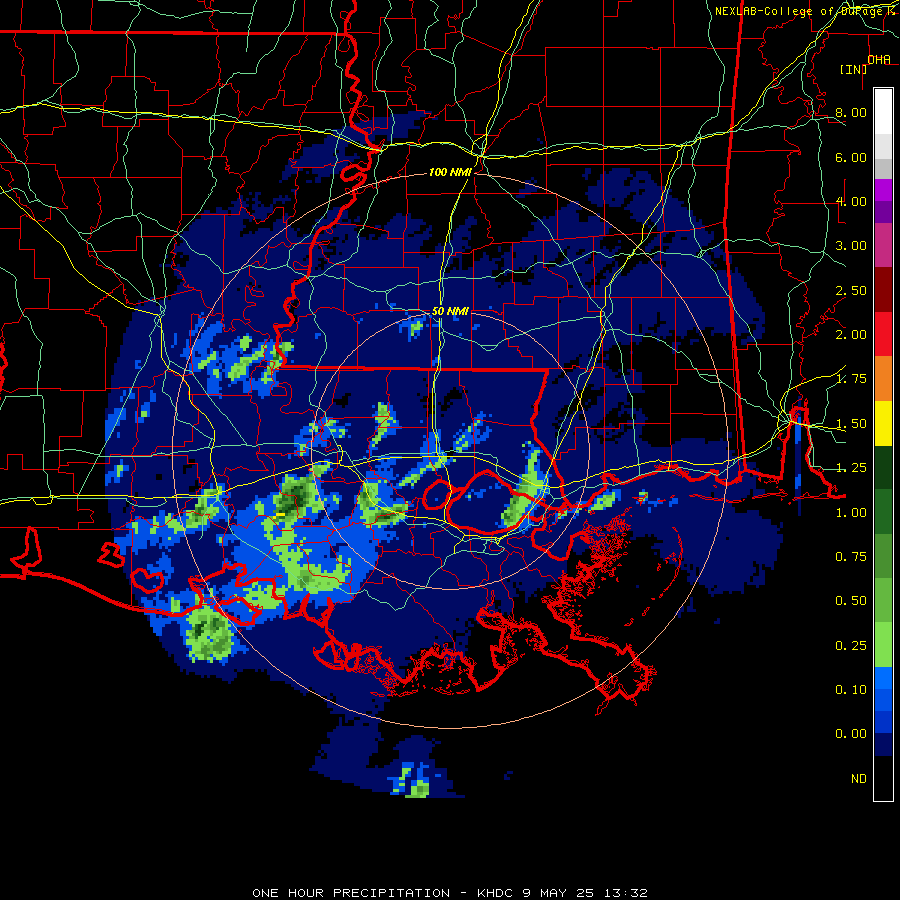900x900 pixels.
Task: Click the 50 NMI range ring label
Action: click(450, 311)
